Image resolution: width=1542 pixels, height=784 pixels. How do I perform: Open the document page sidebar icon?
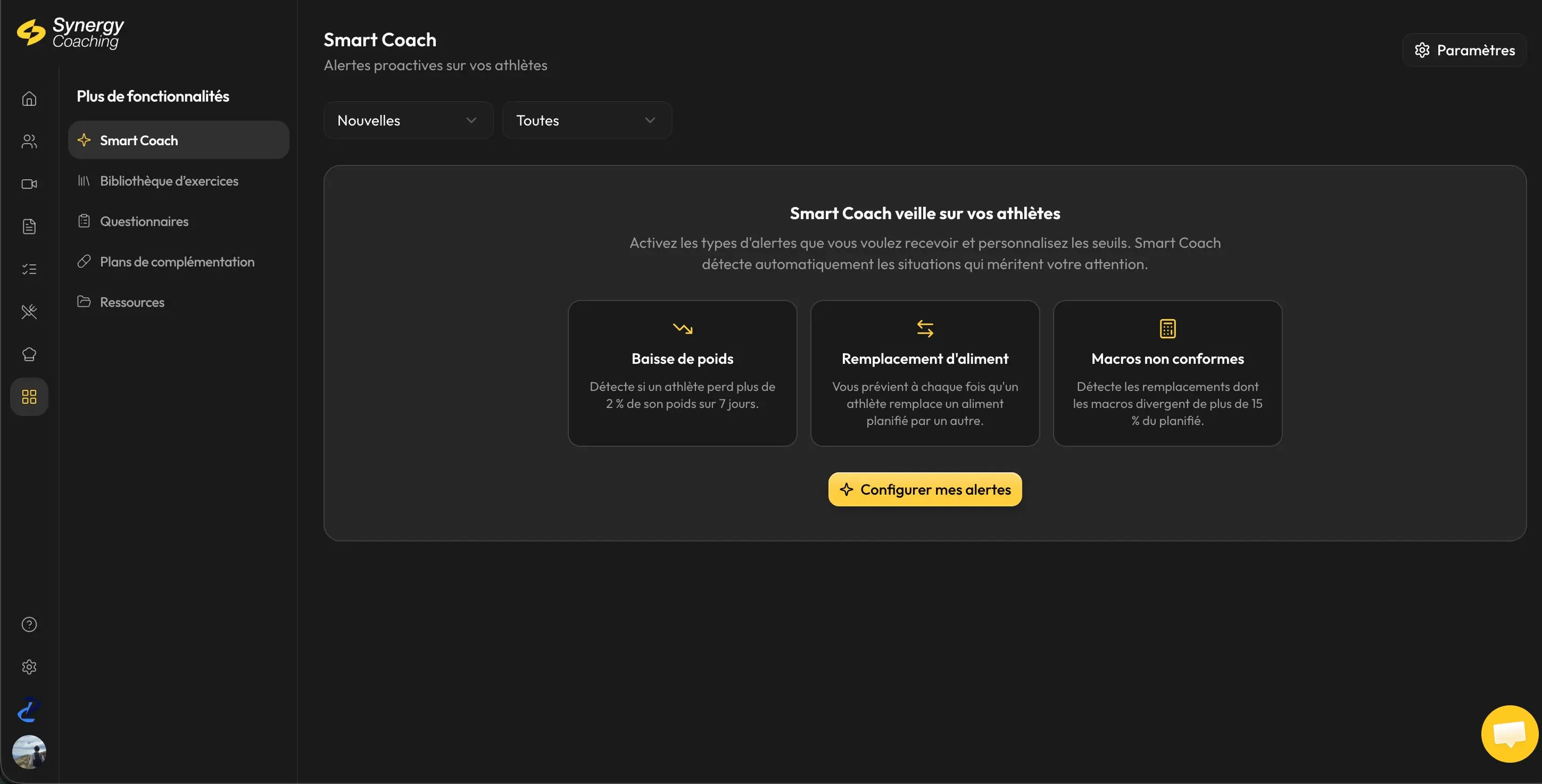(x=29, y=226)
